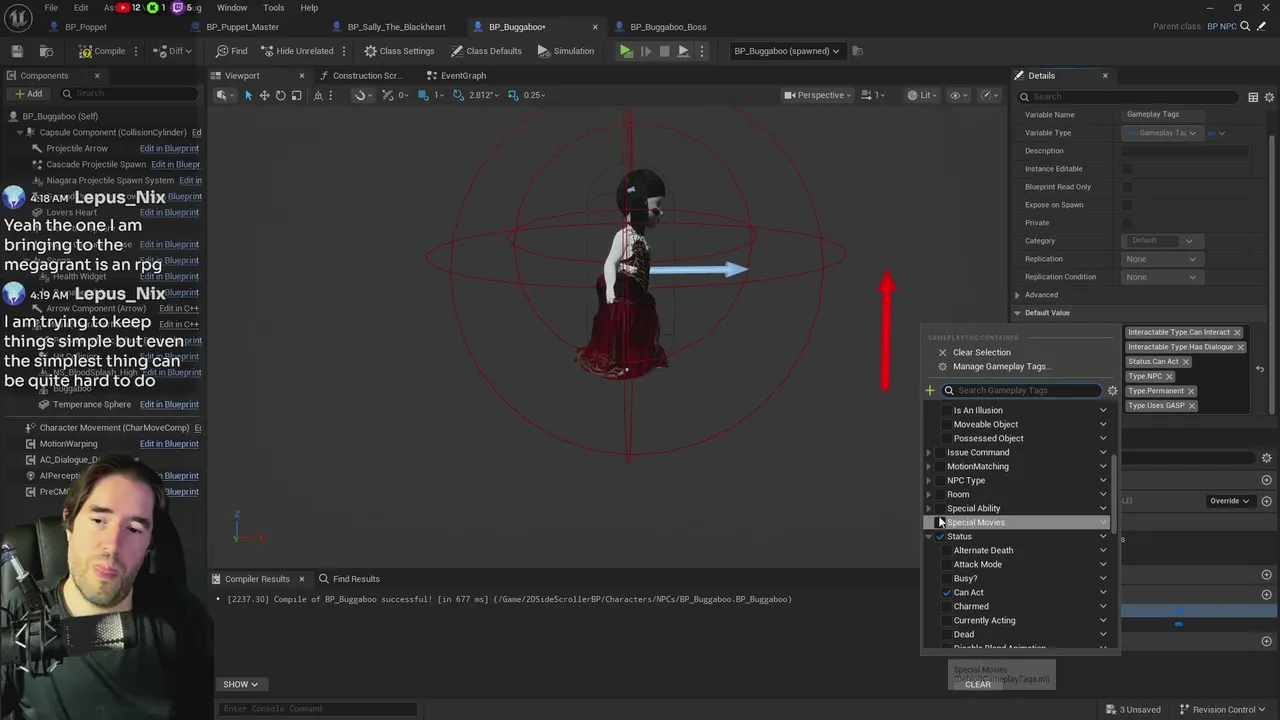Open the Help menu

click(309, 8)
